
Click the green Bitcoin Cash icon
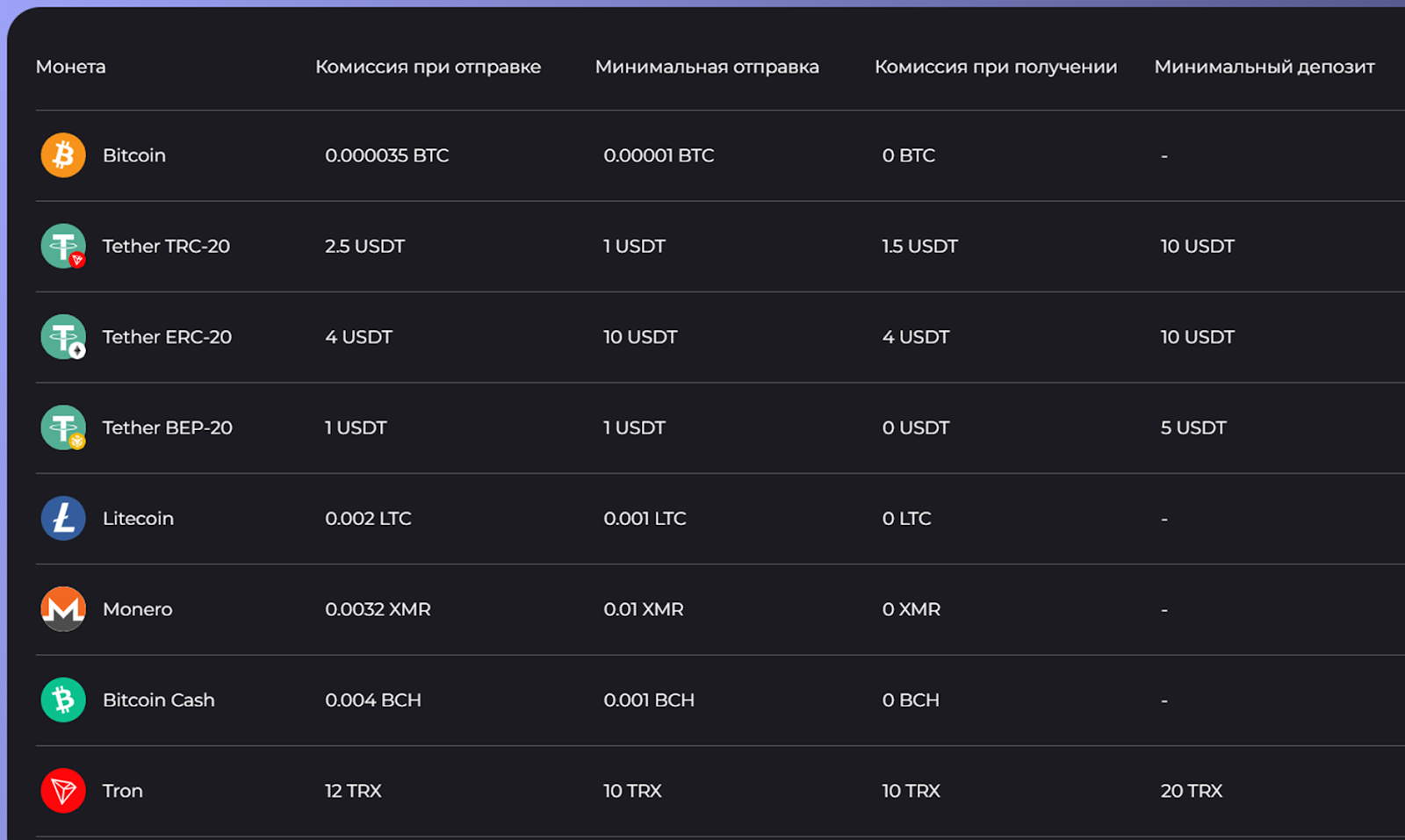point(63,700)
